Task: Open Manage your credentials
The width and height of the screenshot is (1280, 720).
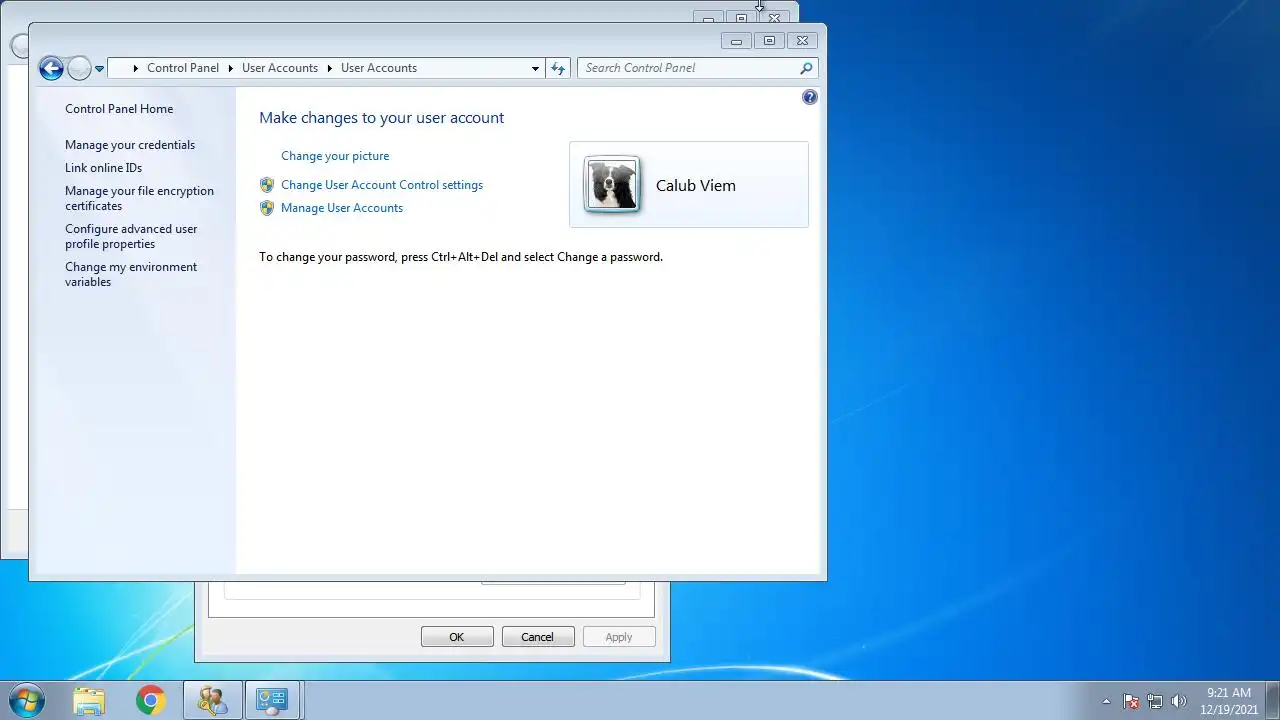Action: 130,145
